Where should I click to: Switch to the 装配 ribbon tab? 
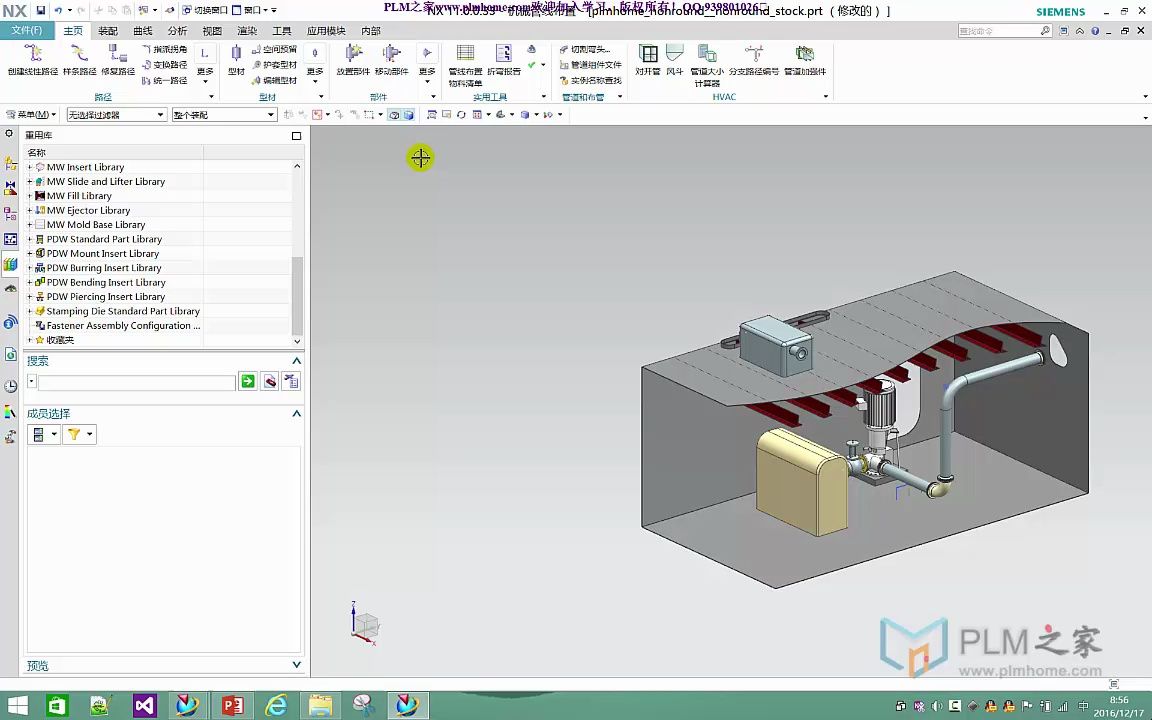tap(108, 30)
